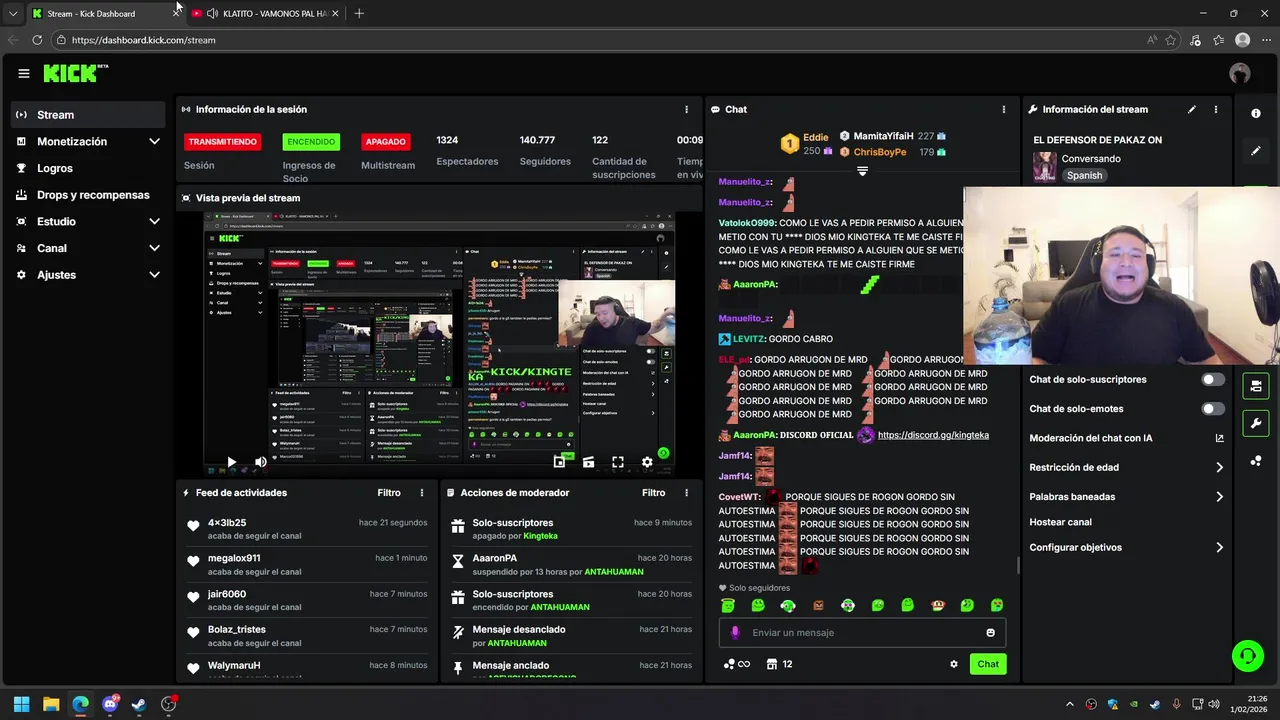The width and height of the screenshot is (1280, 720).
Task: Open options menu of Información de la sesión
Action: [x=686, y=109]
